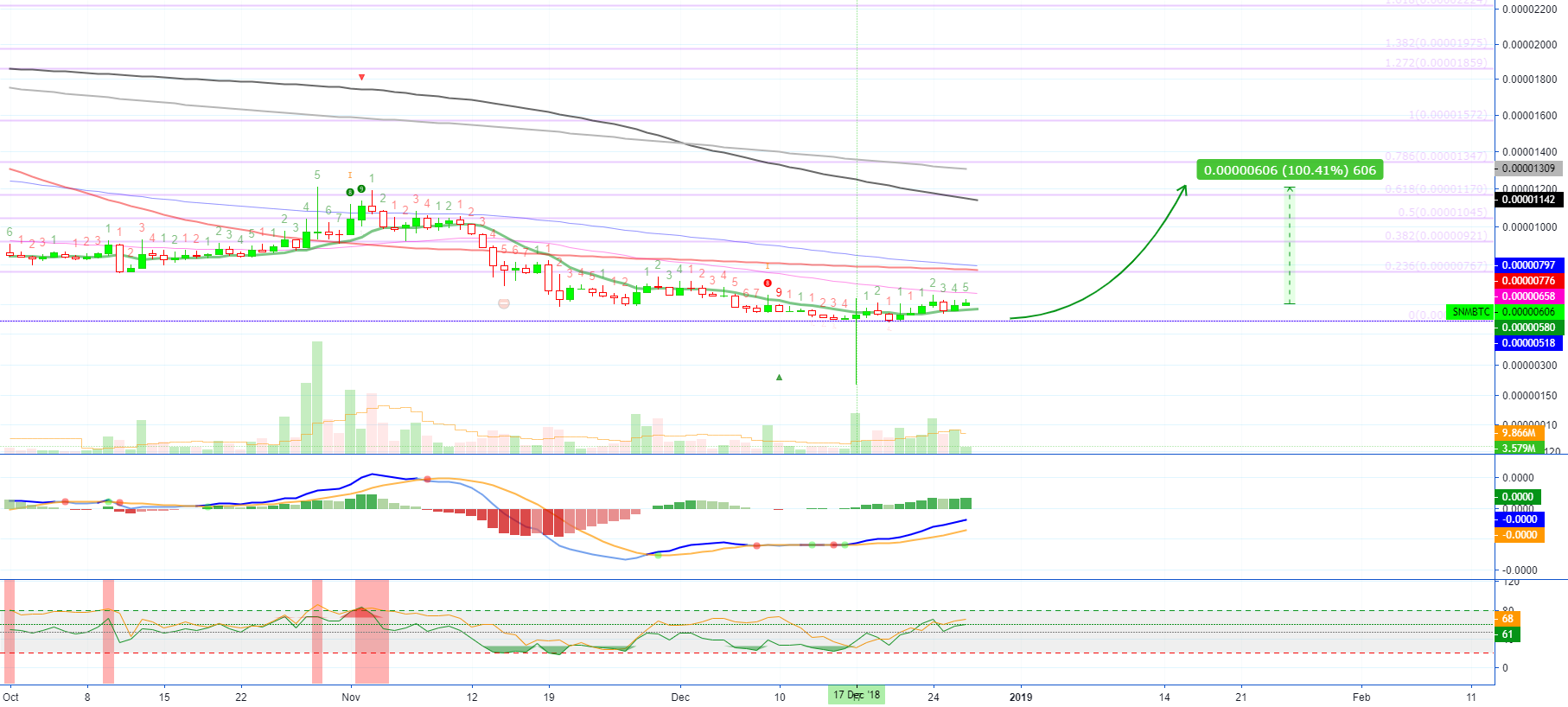Click the Nov label on the time axis
1568x707 pixels.
click(x=351, y=697)
